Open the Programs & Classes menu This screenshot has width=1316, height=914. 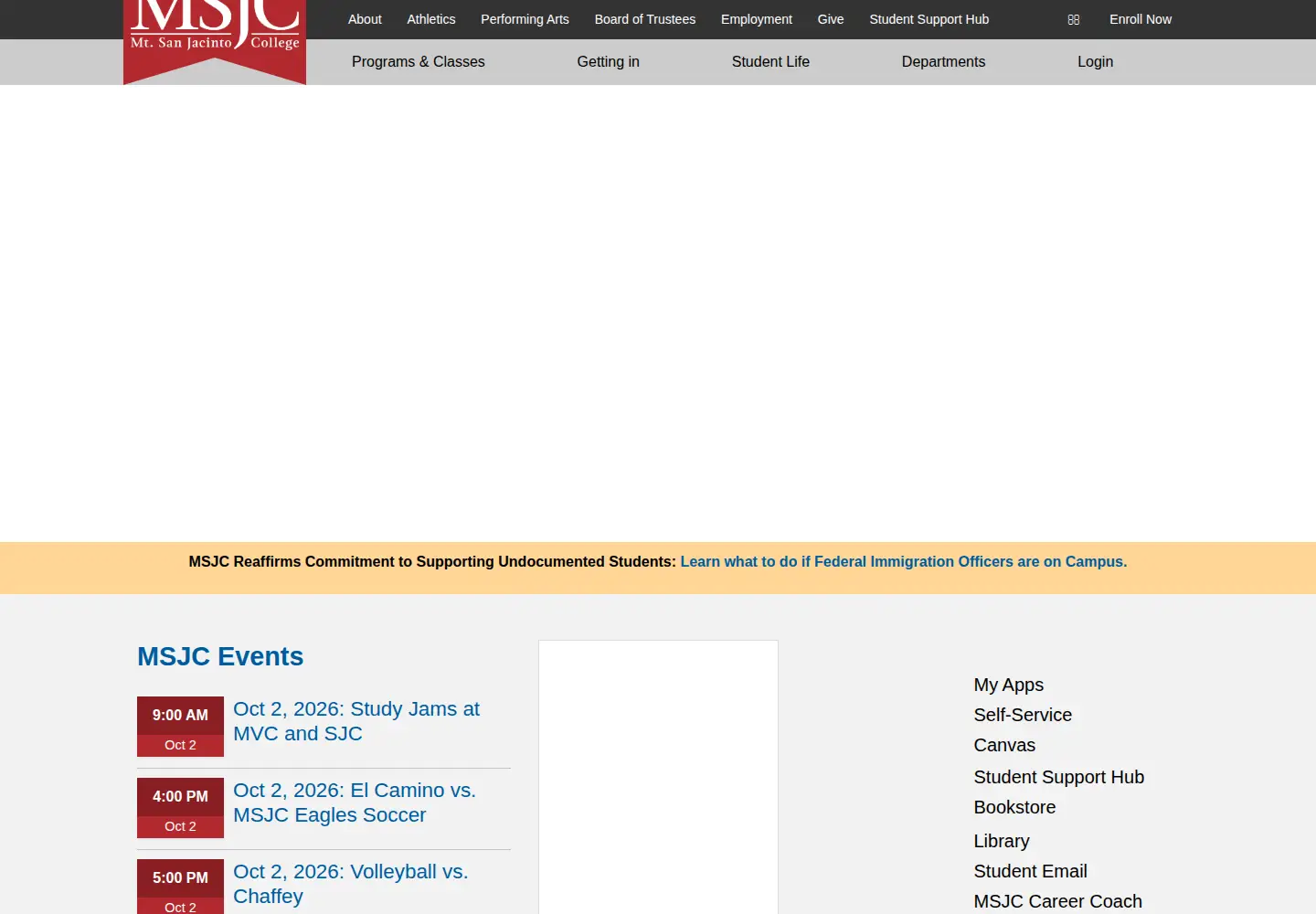coord(419,62)
